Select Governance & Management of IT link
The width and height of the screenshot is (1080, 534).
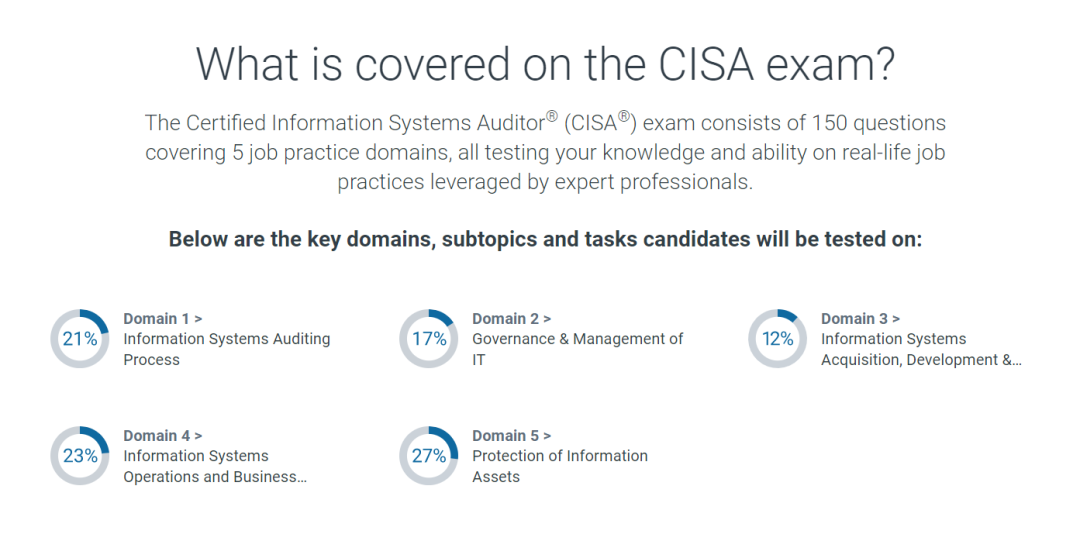tap(578, 349)
